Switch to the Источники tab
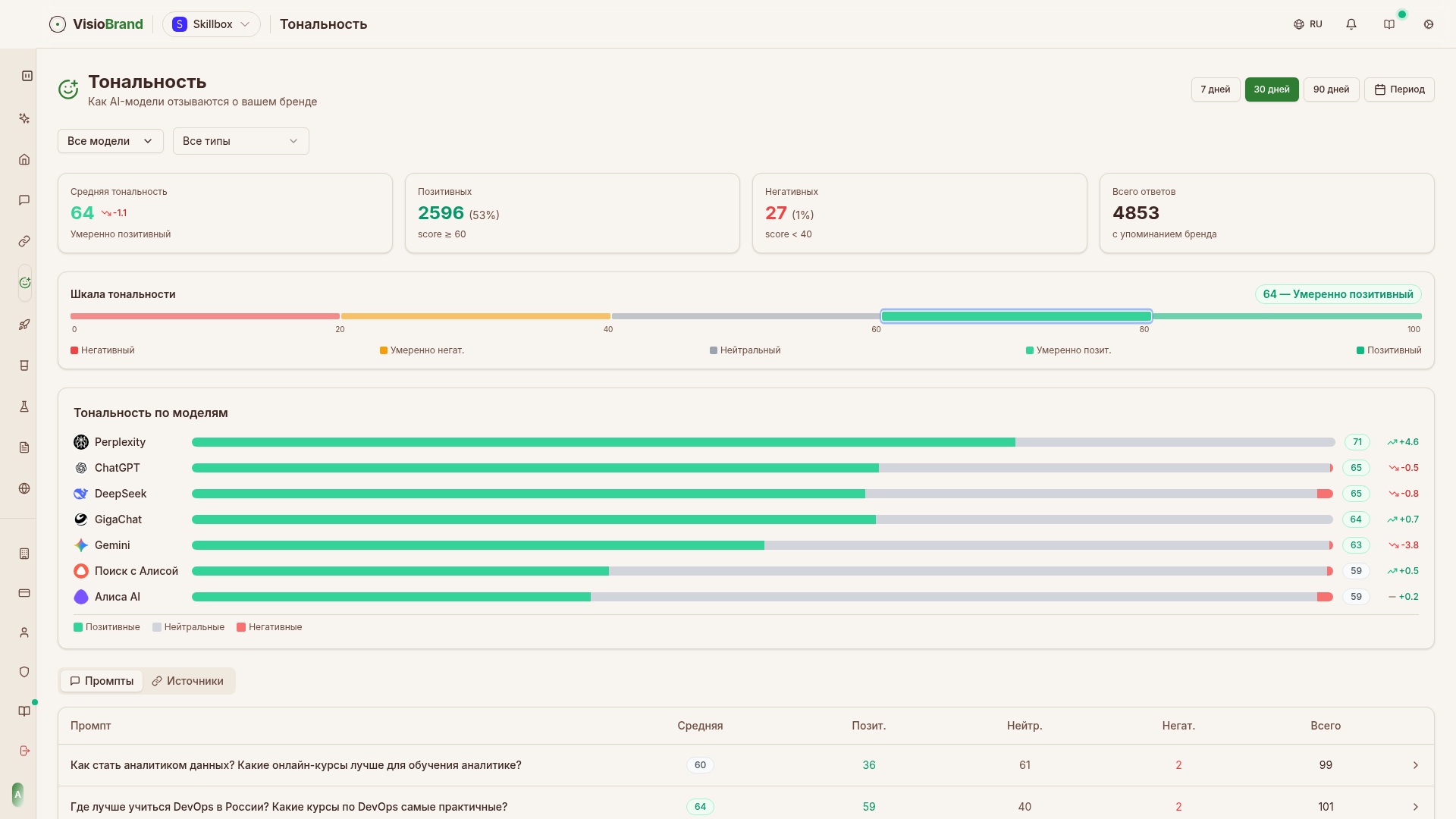 point(187,681)
